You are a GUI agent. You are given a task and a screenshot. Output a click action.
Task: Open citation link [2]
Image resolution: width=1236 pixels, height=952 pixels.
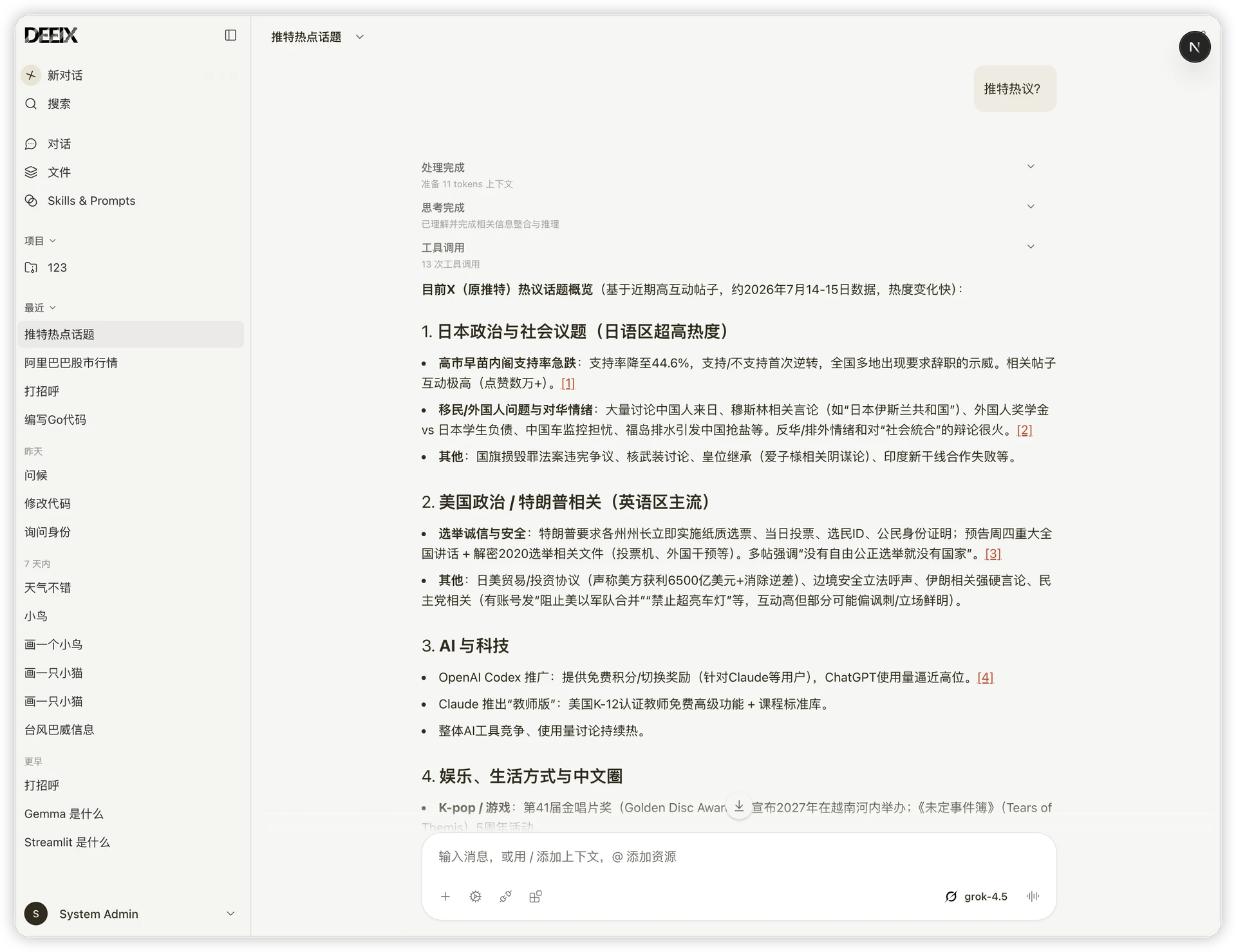pos(1024,430)
